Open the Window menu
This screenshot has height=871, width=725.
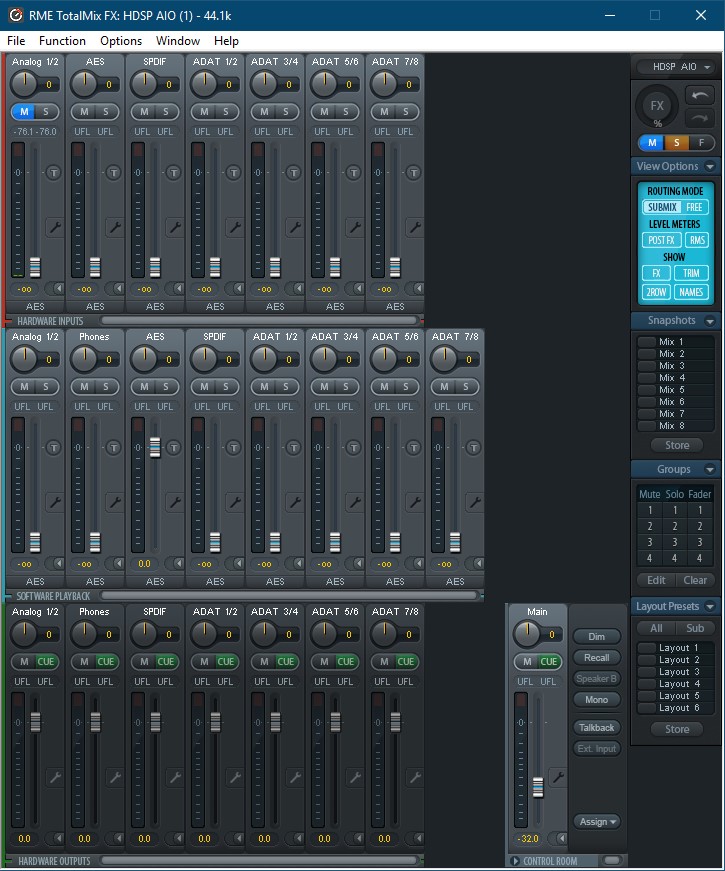click(x=178, y=41)
